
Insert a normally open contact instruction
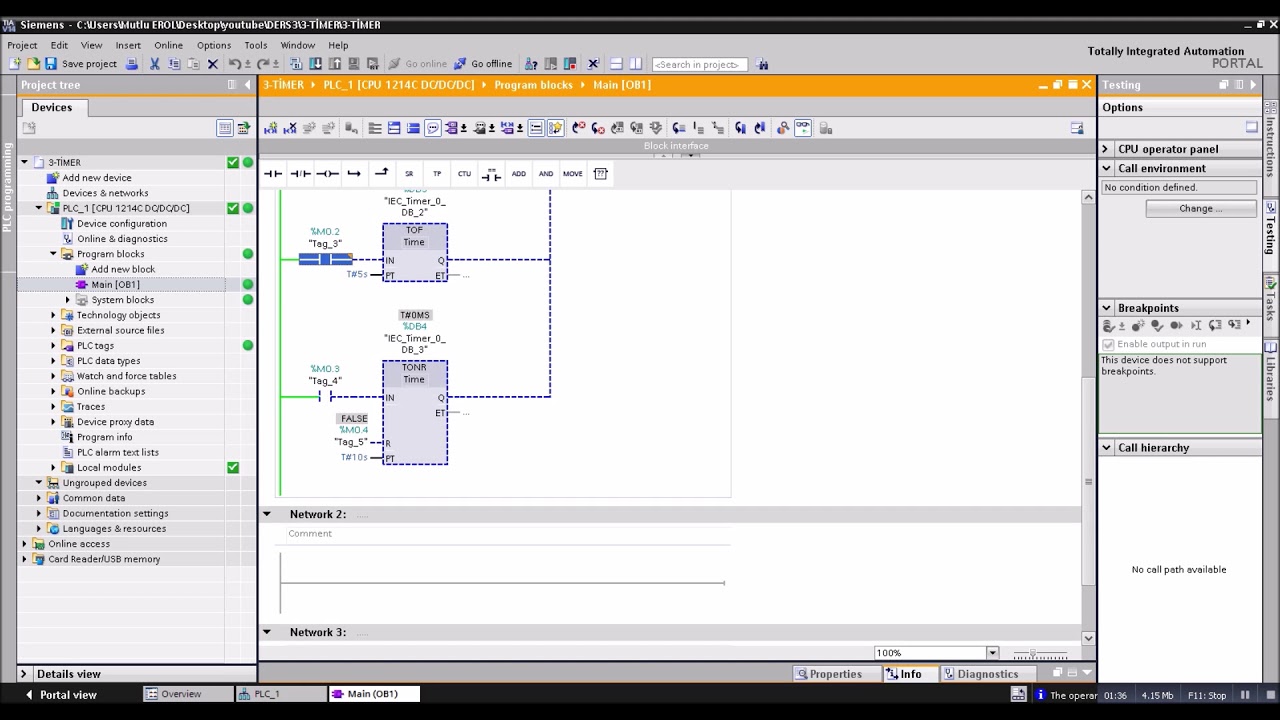pos(273,174)
